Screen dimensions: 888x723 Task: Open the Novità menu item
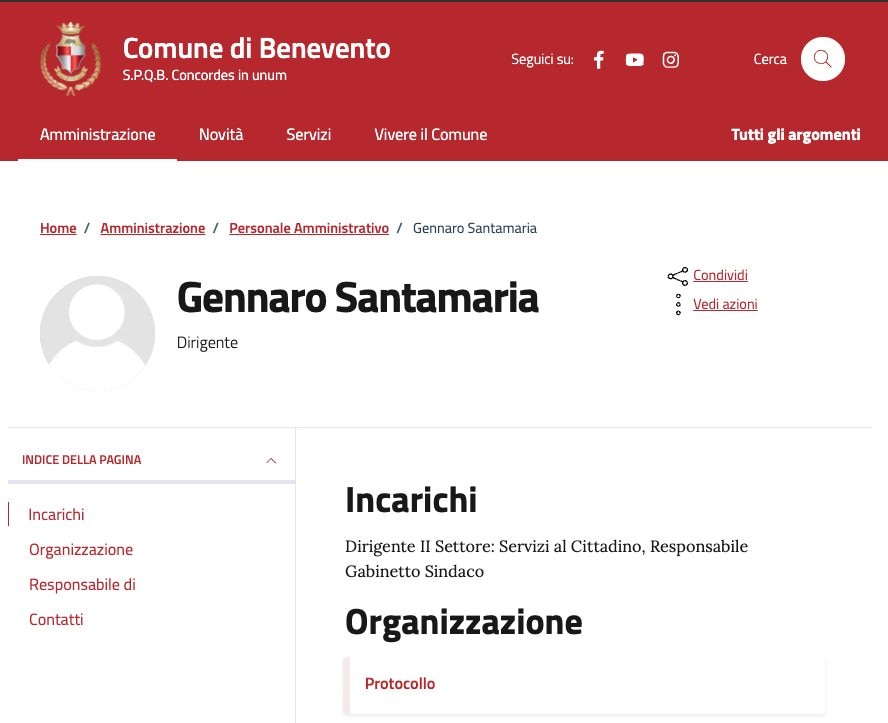221,135
